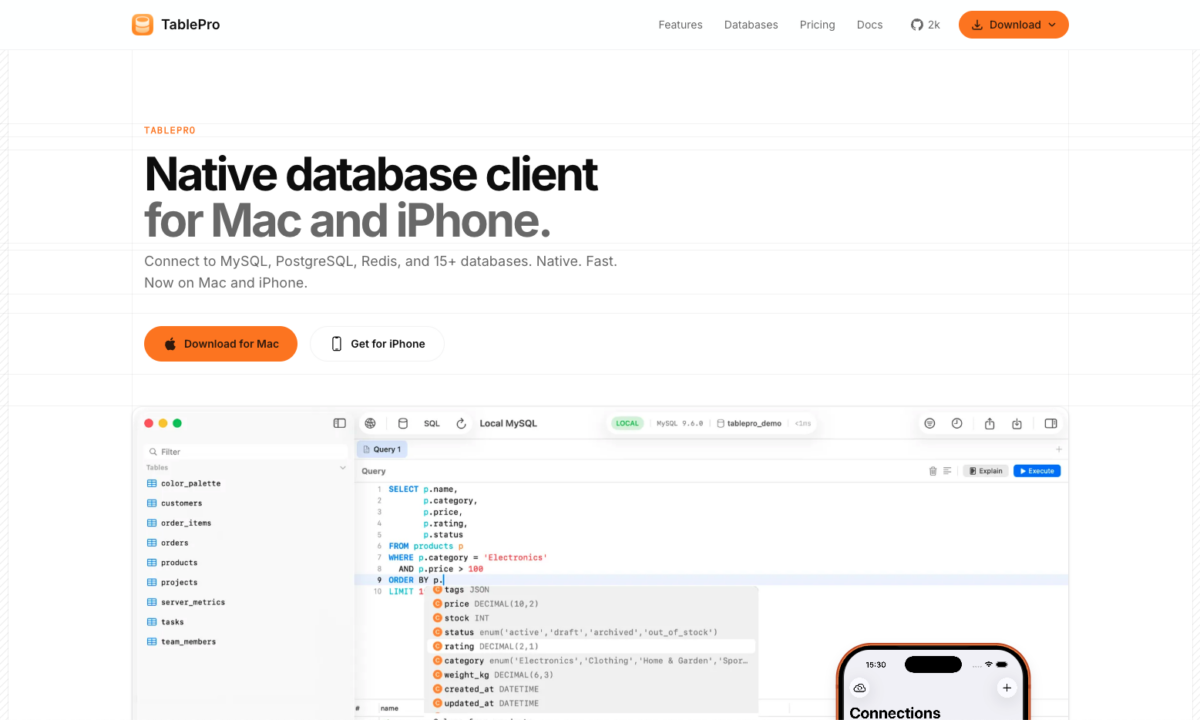The height and width of the screenshot is (720, 1200).
Task: Select the server_metrics table
Action: (186, 602)
